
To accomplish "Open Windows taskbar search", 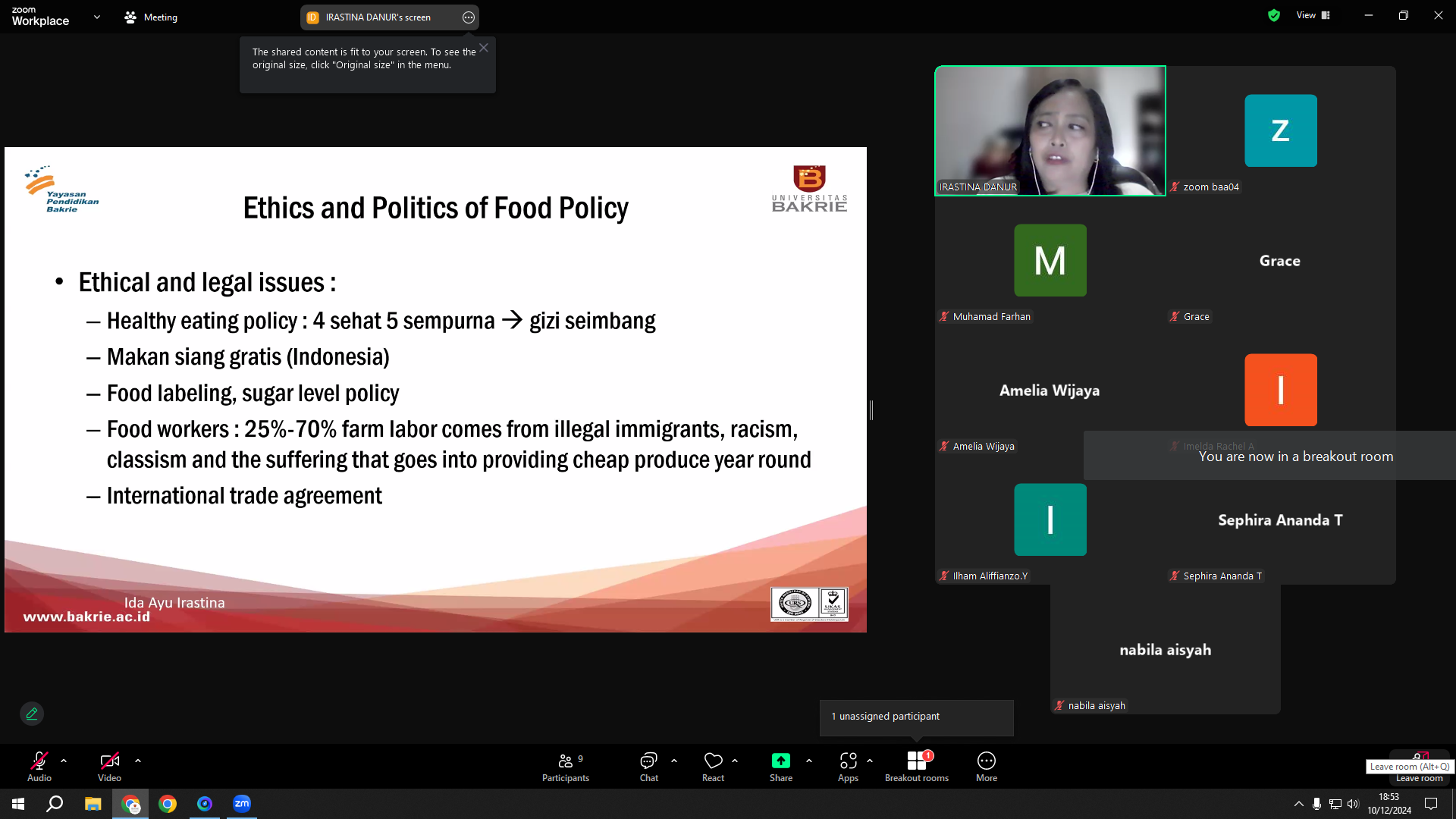I will (55, 804).
